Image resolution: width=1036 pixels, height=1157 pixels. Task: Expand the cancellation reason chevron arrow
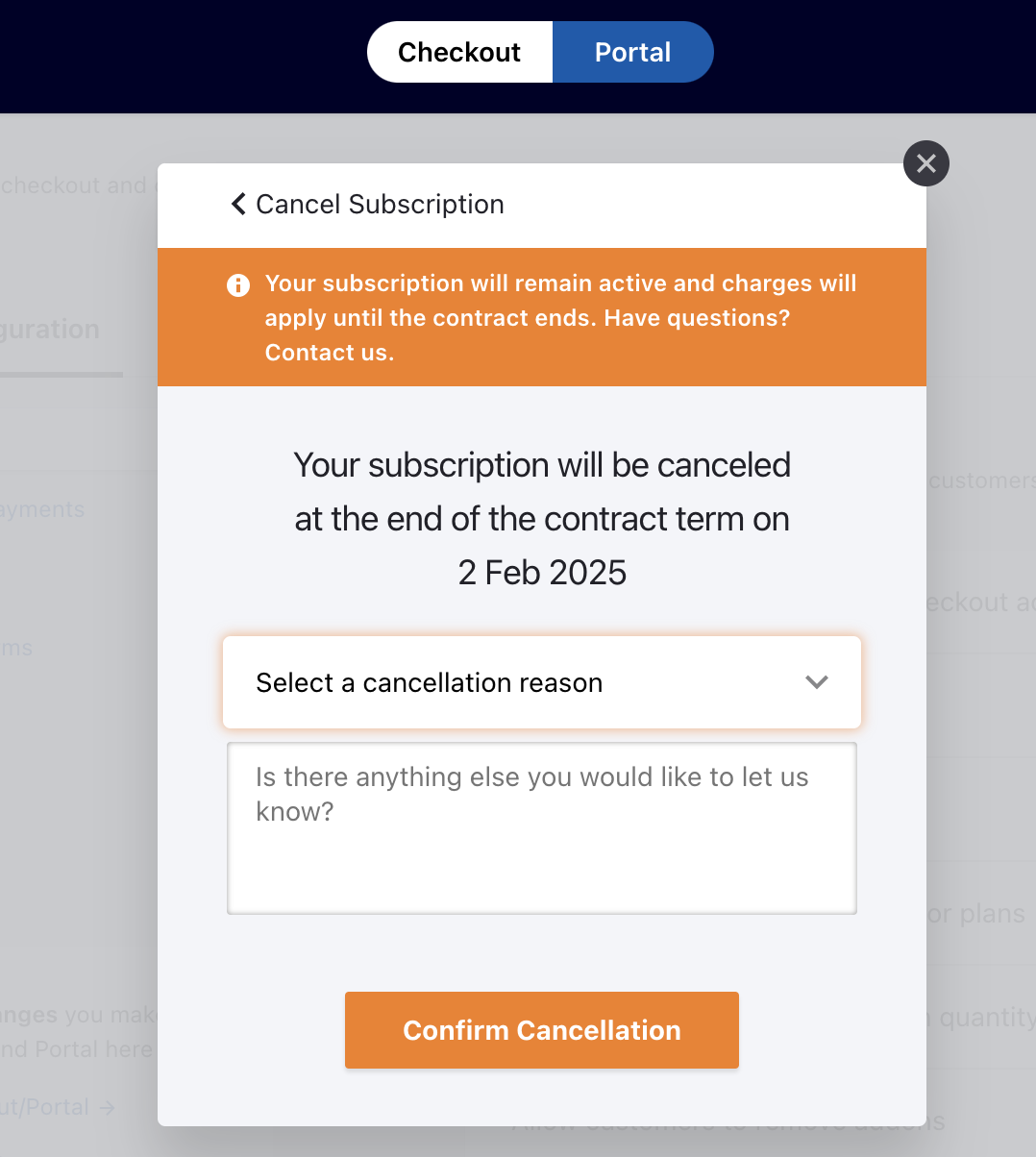pyautogui.click(x=816, y=682)
